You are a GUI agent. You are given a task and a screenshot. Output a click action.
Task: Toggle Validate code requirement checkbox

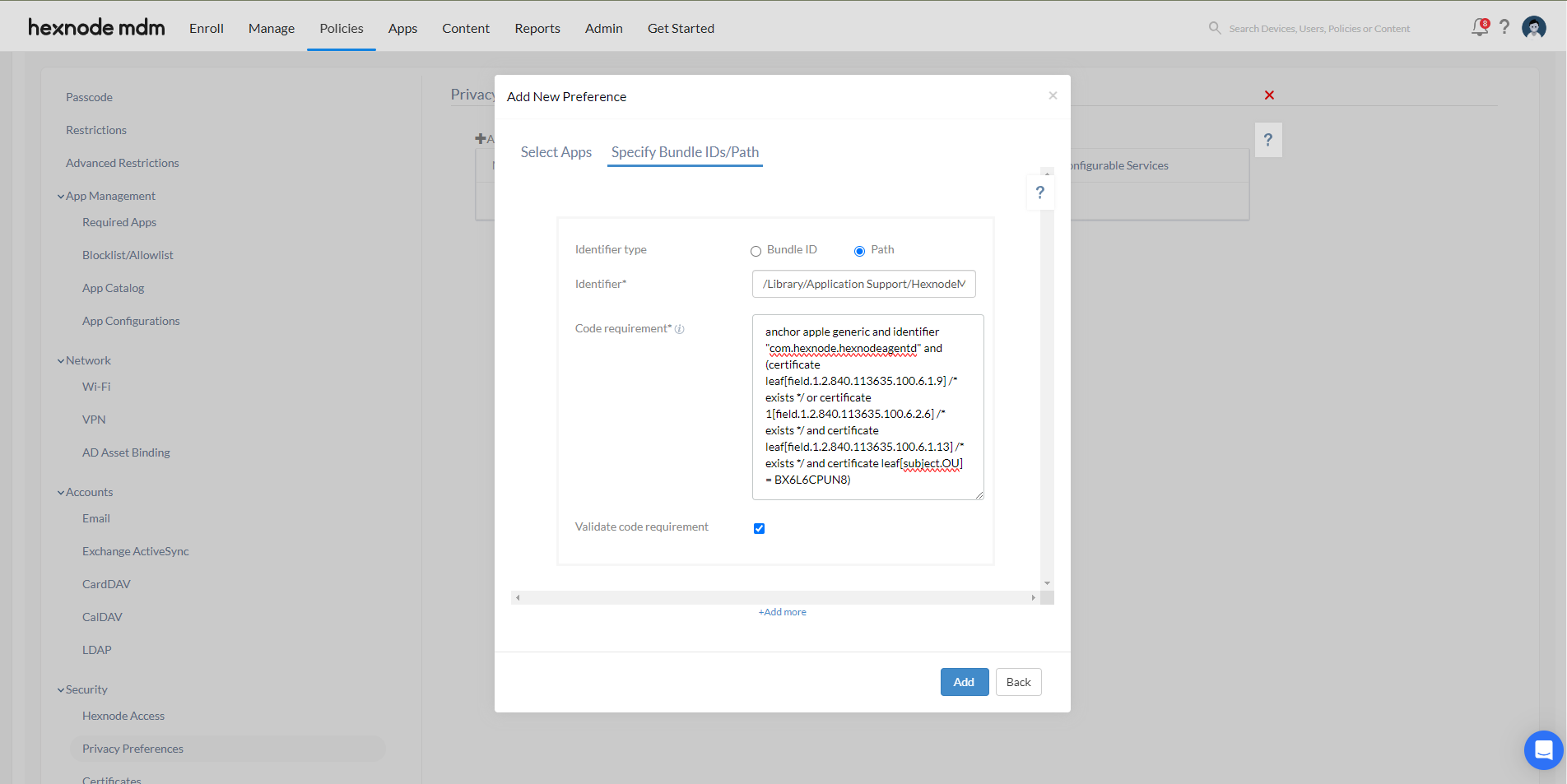[x=759, y=528]
